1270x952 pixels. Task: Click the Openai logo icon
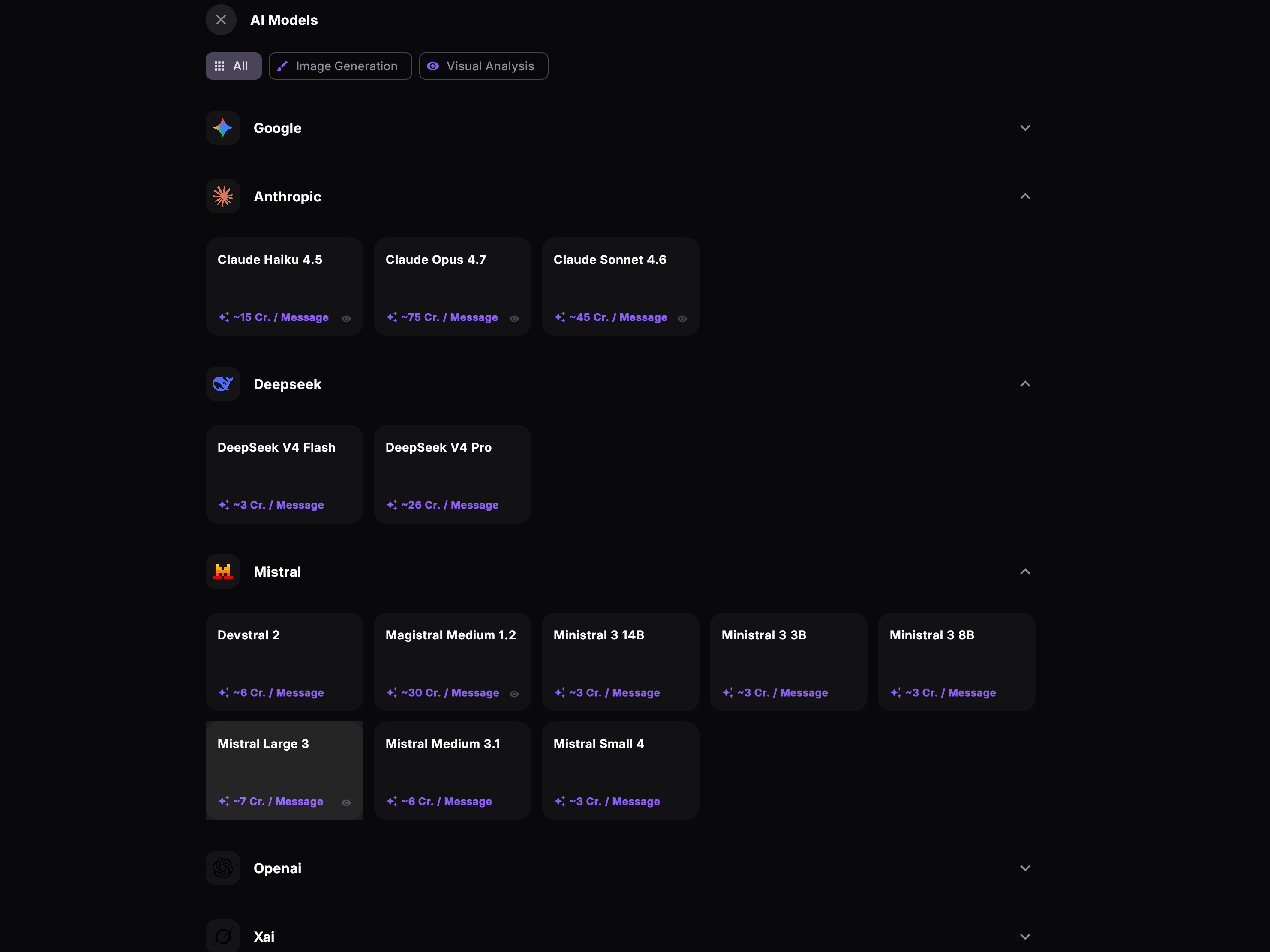point(223,868)
